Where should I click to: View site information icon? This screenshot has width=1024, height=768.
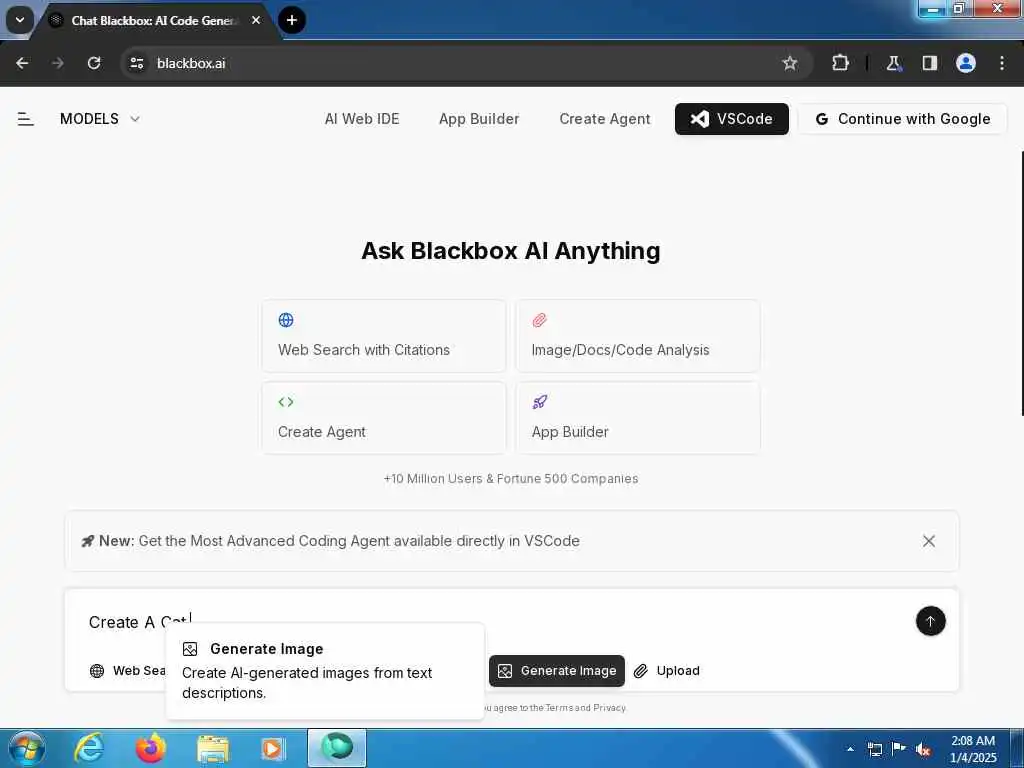point(136,63)
